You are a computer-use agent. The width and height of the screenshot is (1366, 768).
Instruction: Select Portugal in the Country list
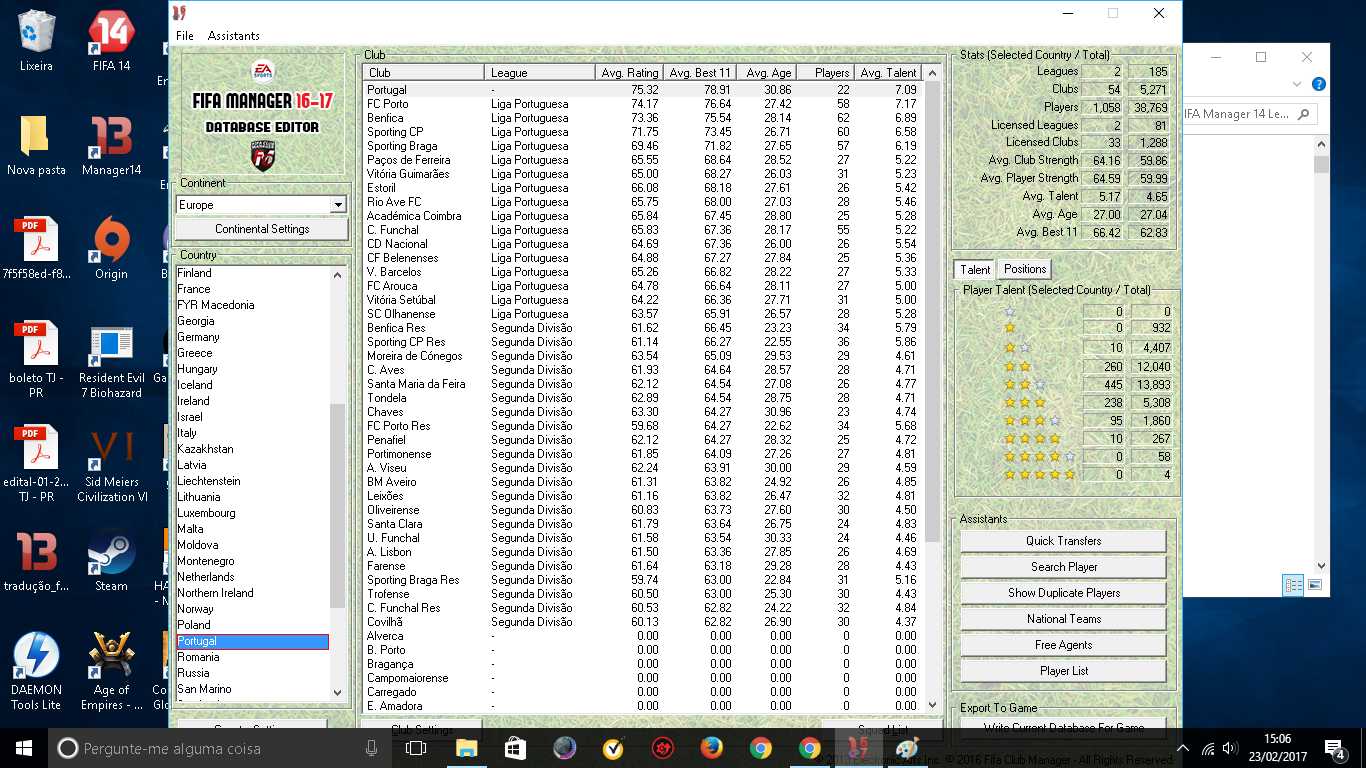pyautogui.click(x=252, y=641)
